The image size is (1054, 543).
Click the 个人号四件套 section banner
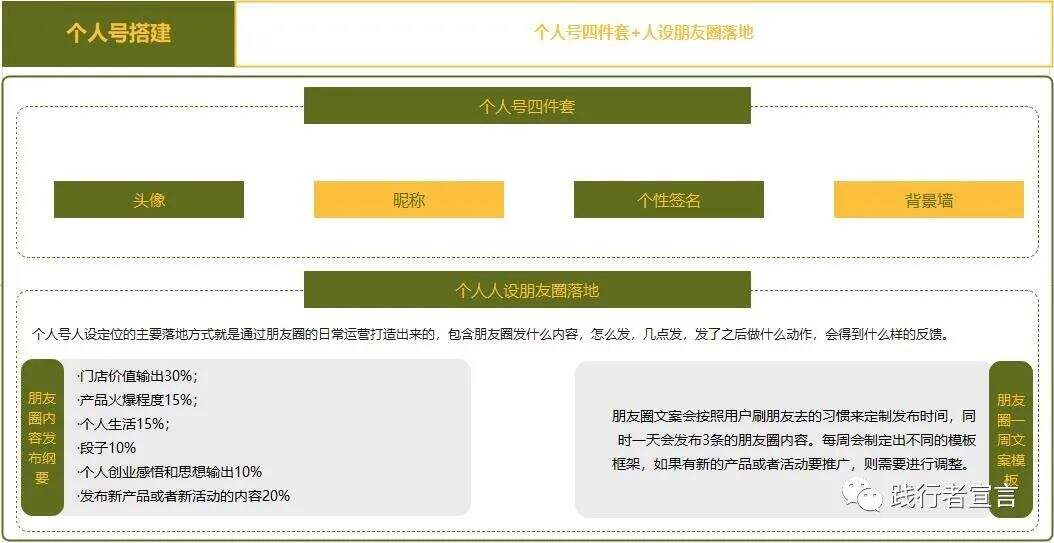click(527, 106)
